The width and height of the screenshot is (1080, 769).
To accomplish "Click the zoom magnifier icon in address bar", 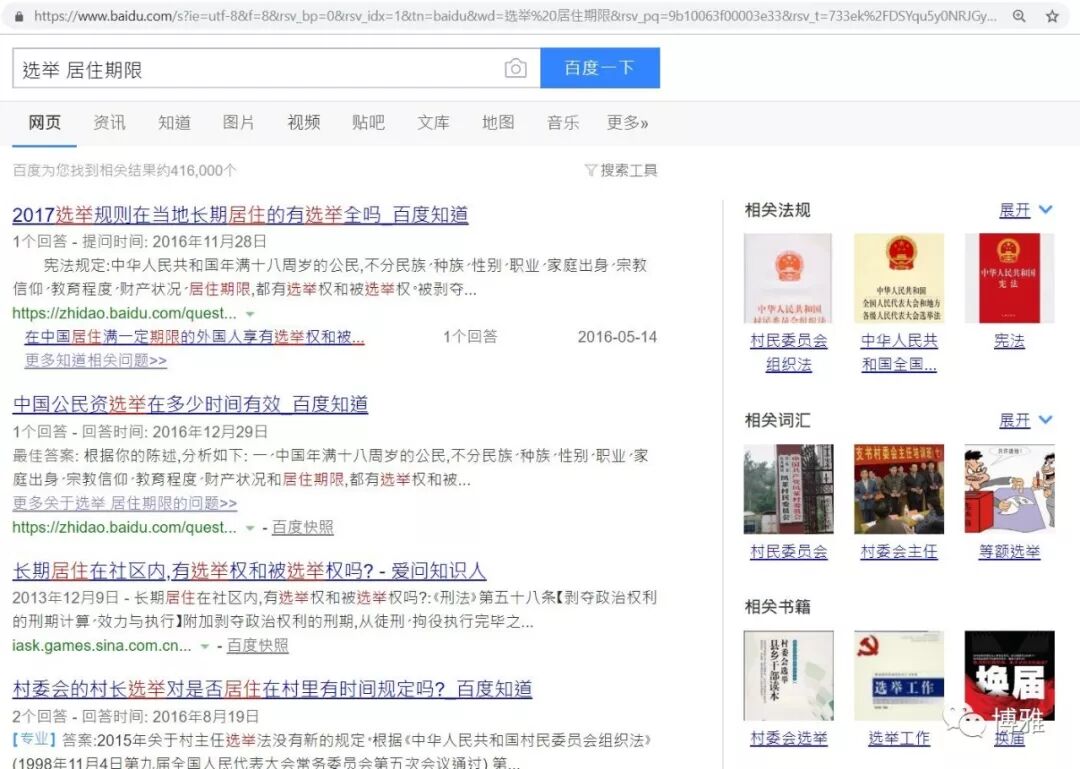I will (1019, 16).
